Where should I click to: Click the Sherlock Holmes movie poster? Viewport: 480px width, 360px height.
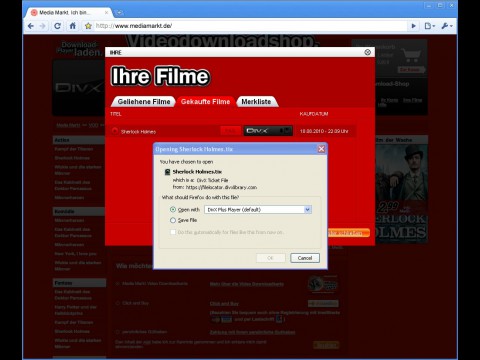pyautogui.click(x=401, y=193)
